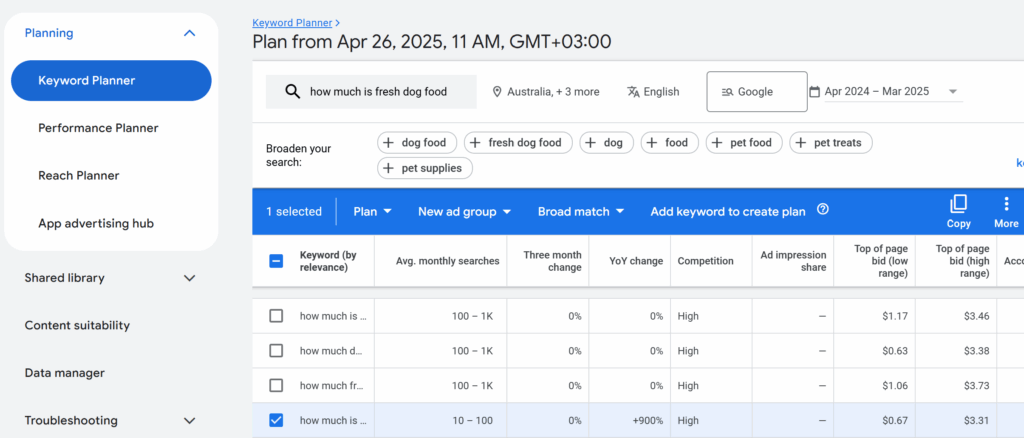Image resolution: width=1024 pixels, height=438 pixels.
Task: Open App advertising hub
Action: [96, 223]
